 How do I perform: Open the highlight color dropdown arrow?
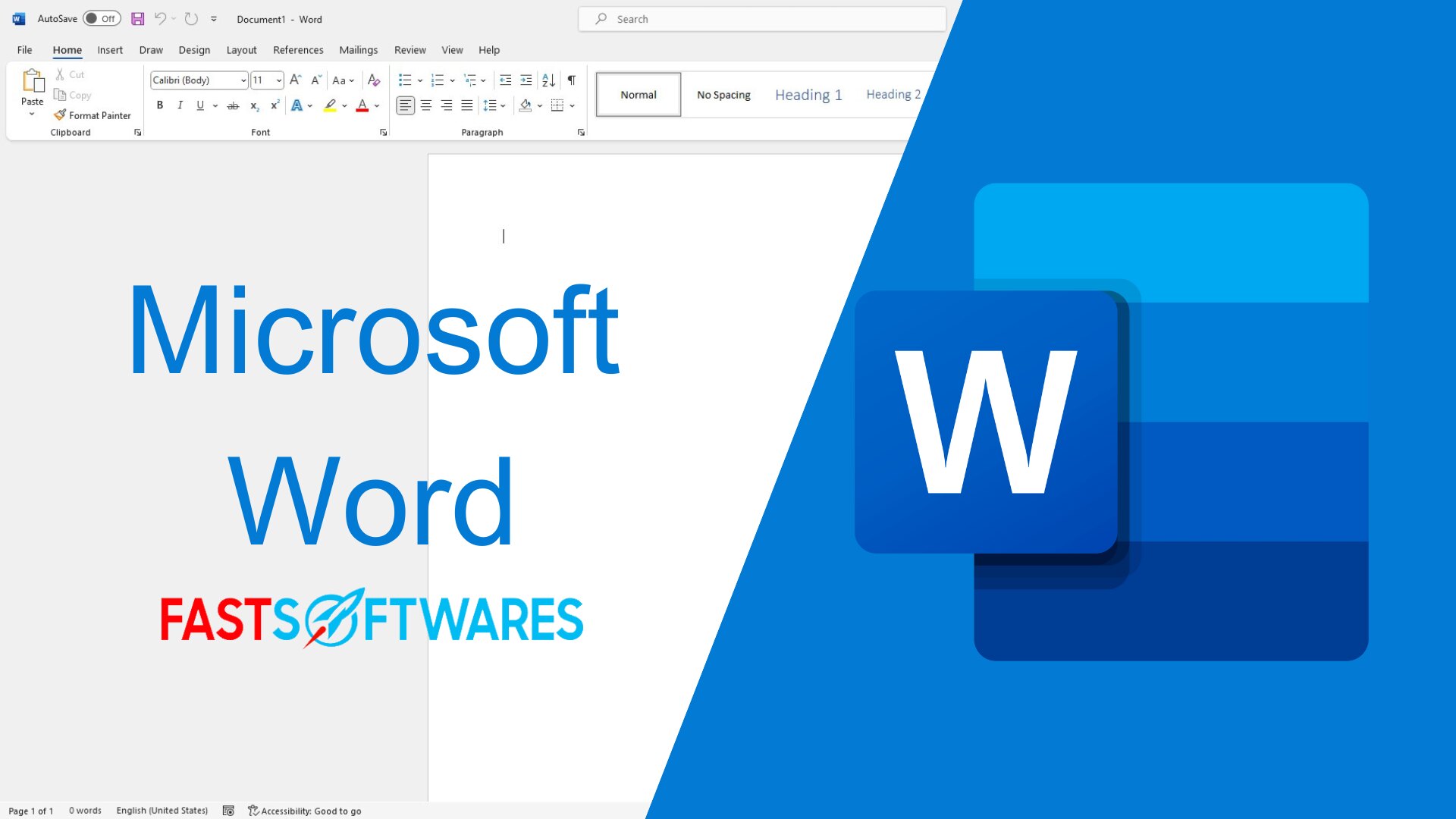pyautogui.click(x=344, y=105)
